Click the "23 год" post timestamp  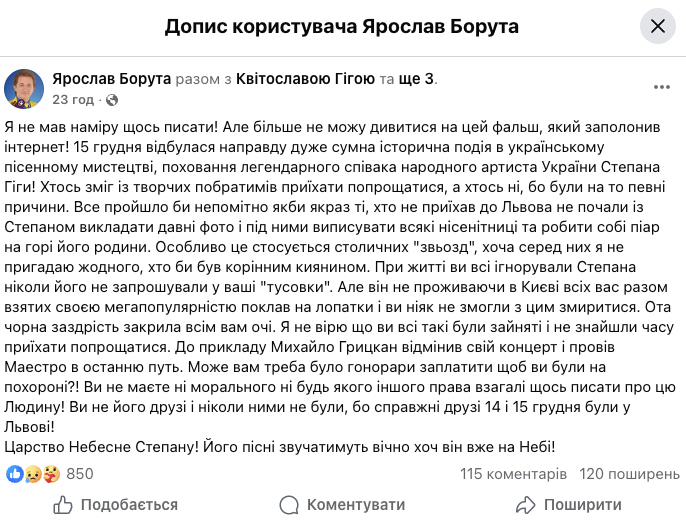point(72,99)
